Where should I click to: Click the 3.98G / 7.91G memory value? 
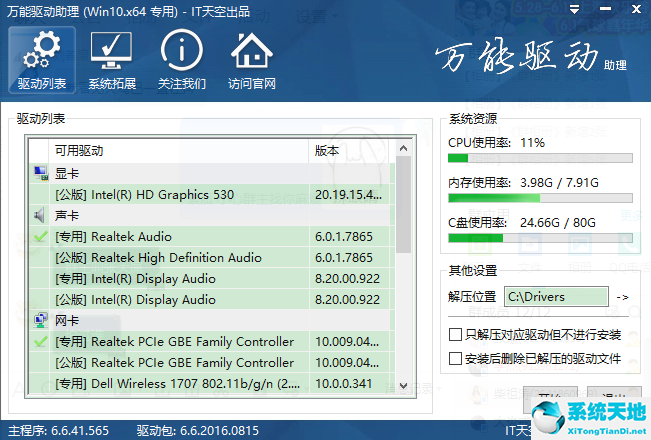point(559,183)
